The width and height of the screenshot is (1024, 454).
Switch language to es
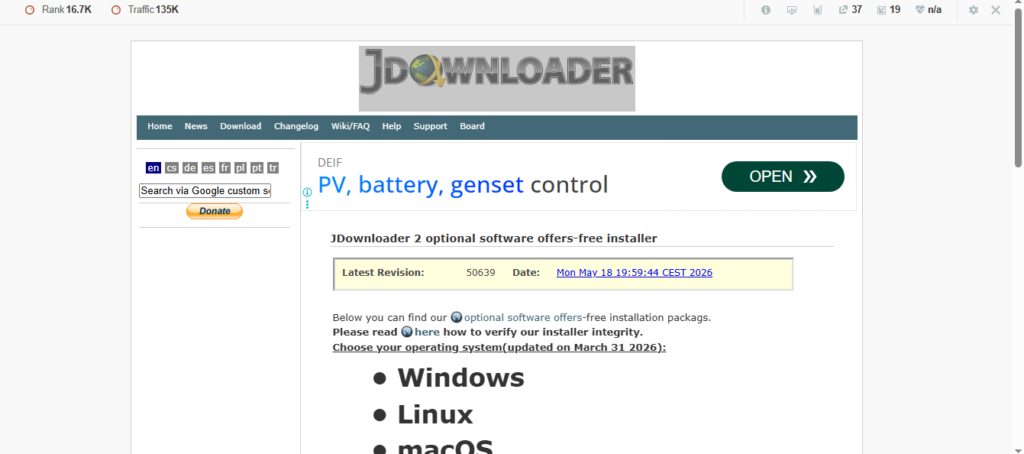point(208,168)
